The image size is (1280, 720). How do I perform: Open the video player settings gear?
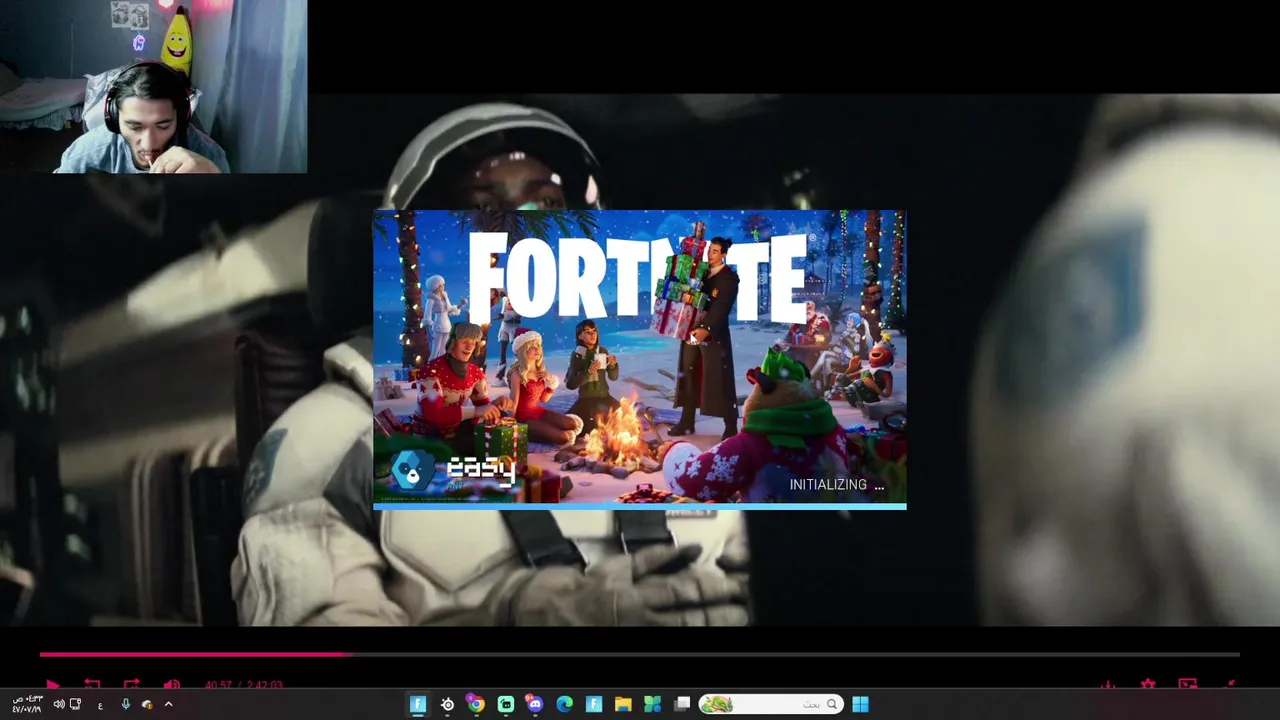pos(1148,685)
